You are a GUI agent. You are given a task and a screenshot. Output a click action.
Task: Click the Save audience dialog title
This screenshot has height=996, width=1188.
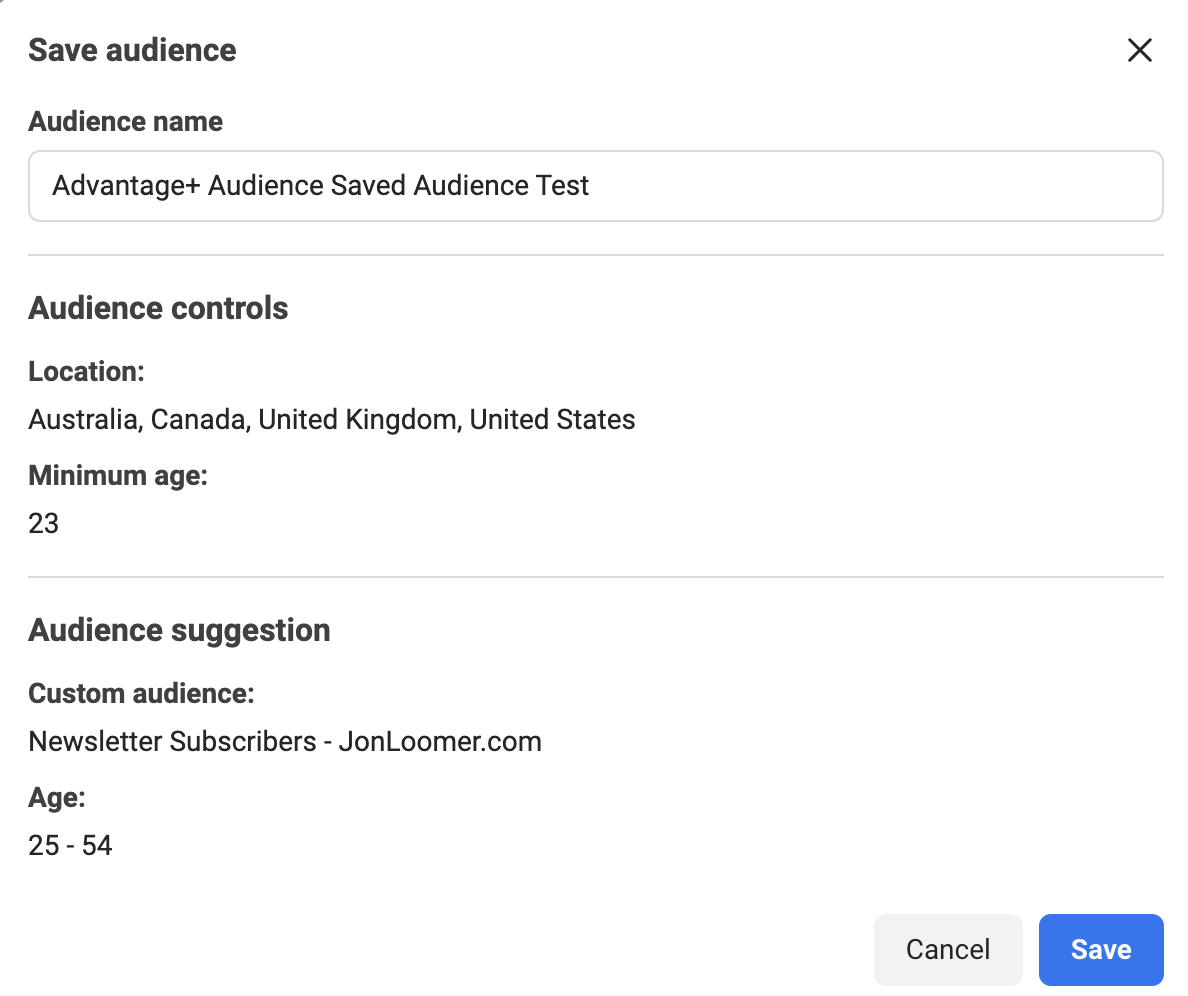132,49
